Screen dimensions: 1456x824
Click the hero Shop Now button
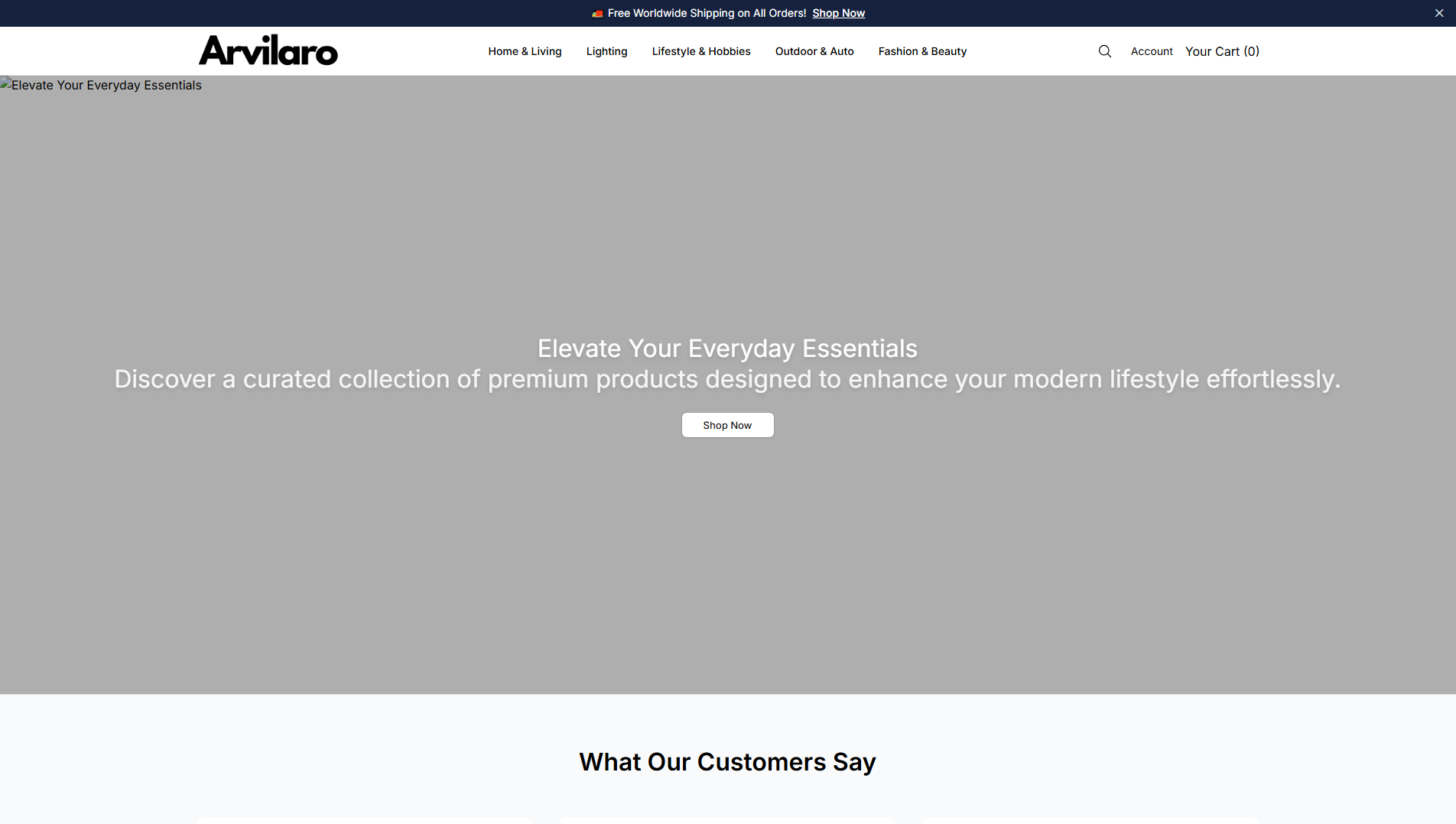point(727,425)
